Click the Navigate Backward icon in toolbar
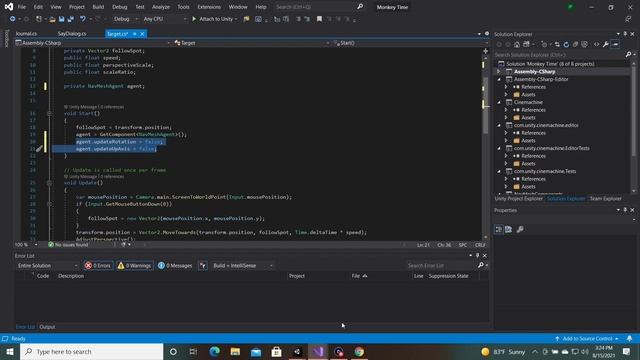The height and width of the screenshot is (360, 640). 12,19
